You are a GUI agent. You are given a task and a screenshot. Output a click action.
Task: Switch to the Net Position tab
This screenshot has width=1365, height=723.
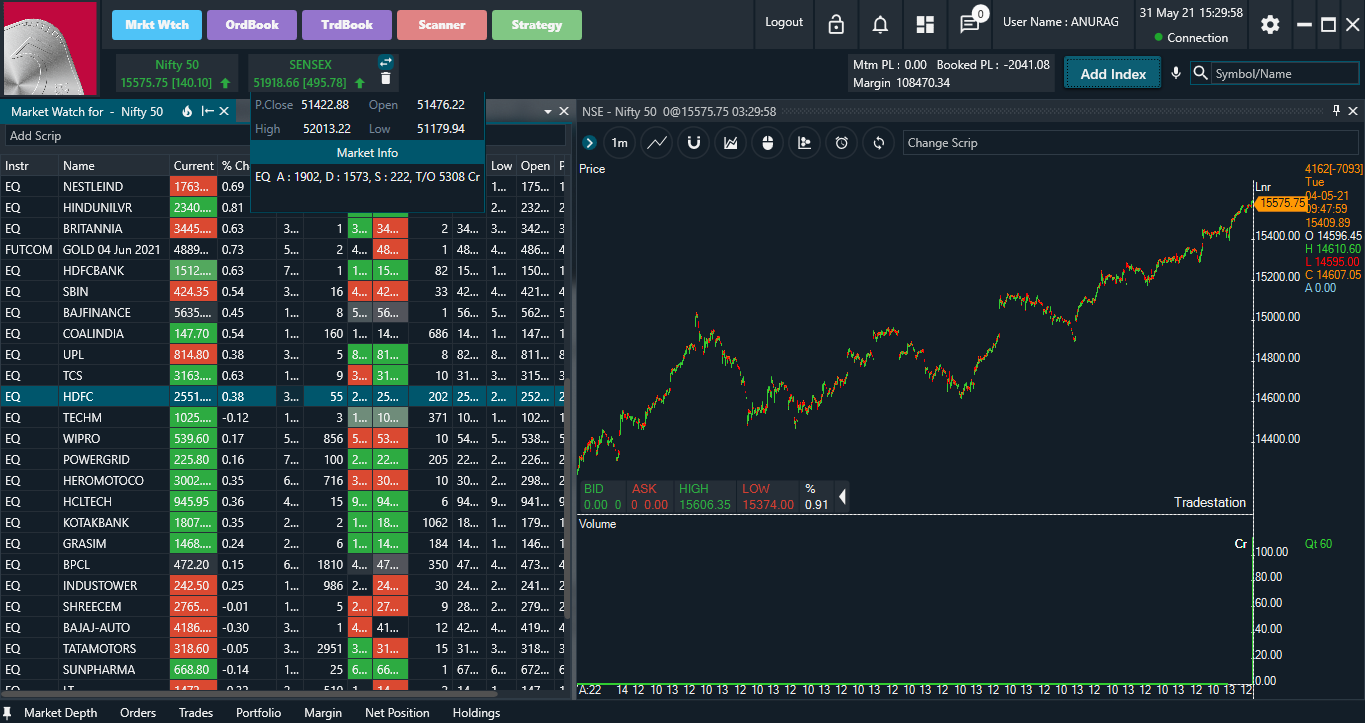[397, 713]
